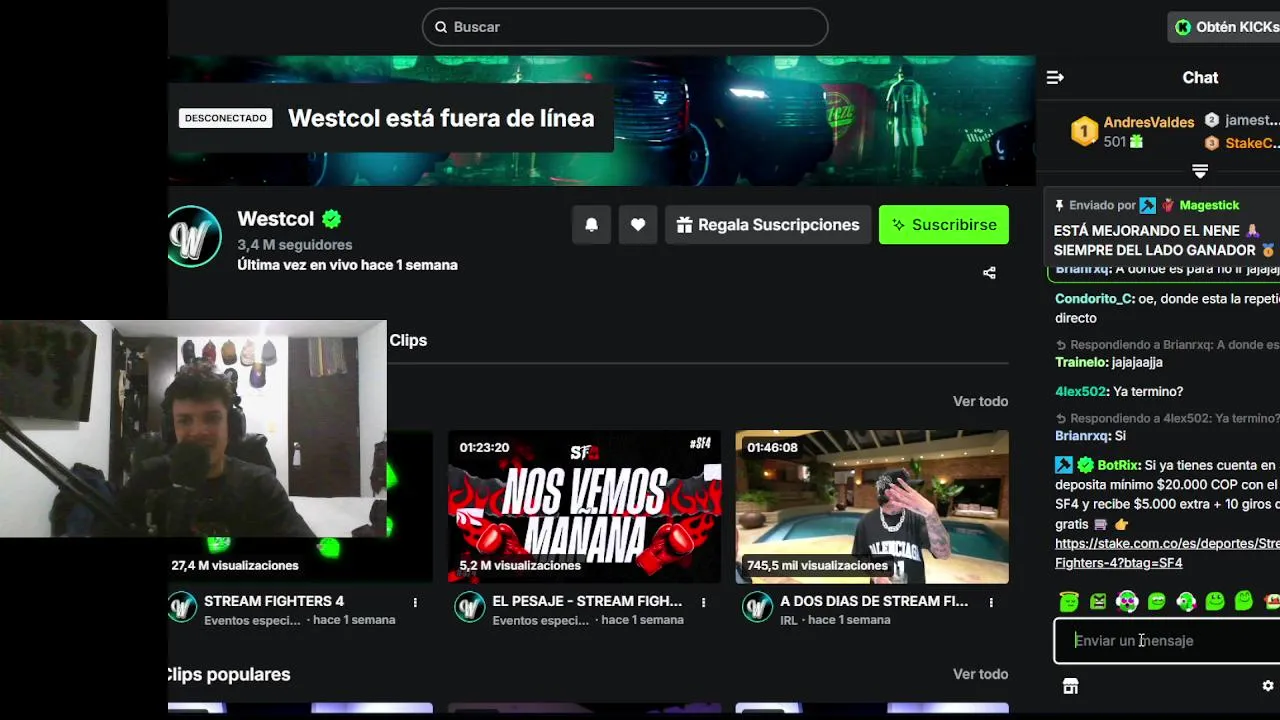Click BotRix username in chat
Screen dimensions: 1280x720
tap(1118, 465)
